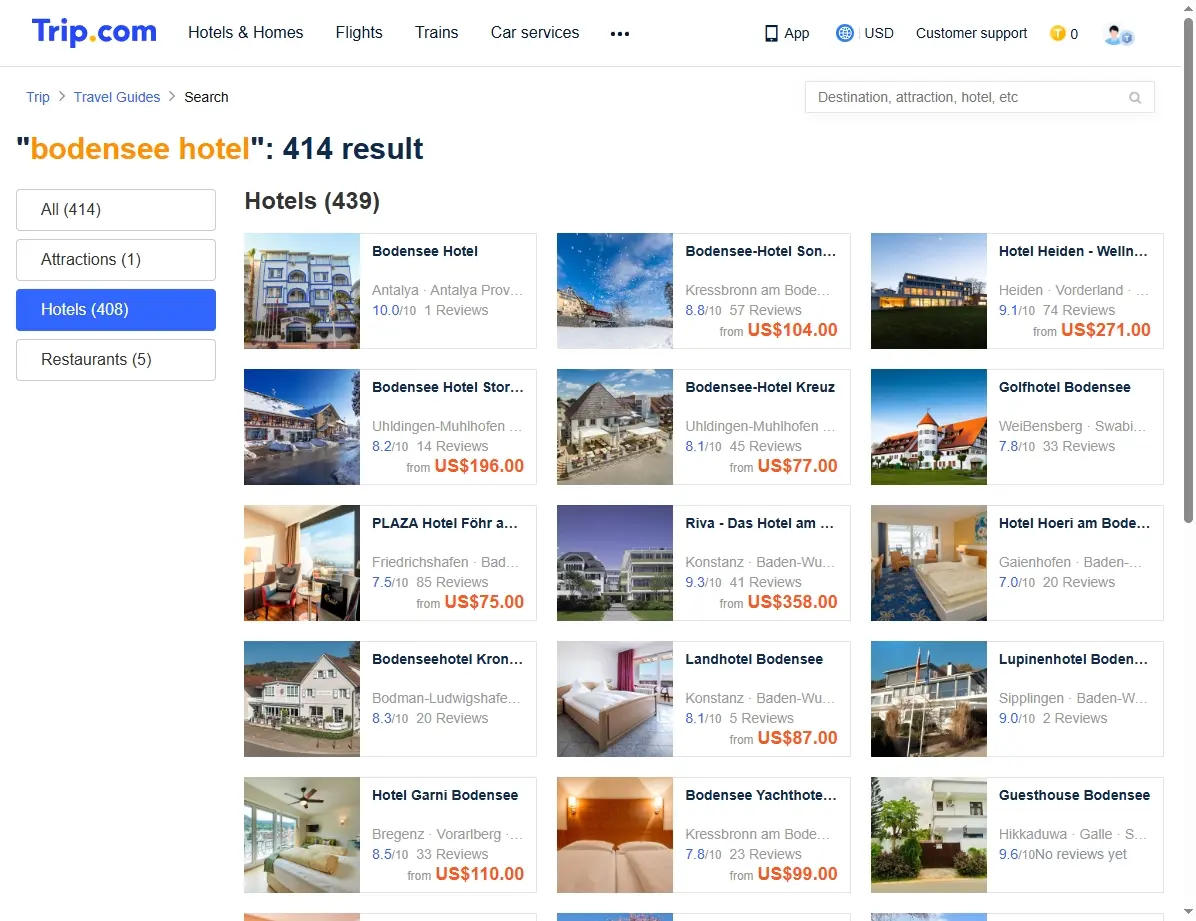The height and width of the screenshot is (921, 1196).
Task: Open USD currency selector
Action: pos(879,34)
